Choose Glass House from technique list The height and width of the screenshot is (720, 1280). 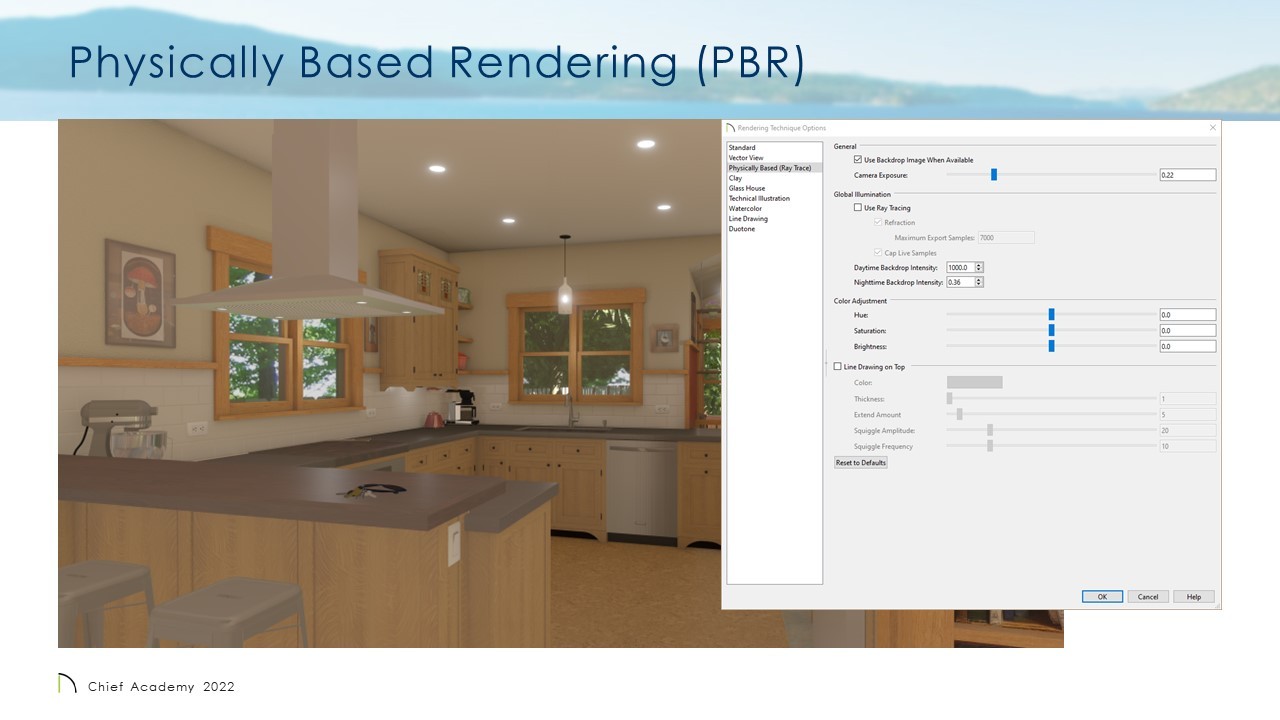tap(746, 188)
